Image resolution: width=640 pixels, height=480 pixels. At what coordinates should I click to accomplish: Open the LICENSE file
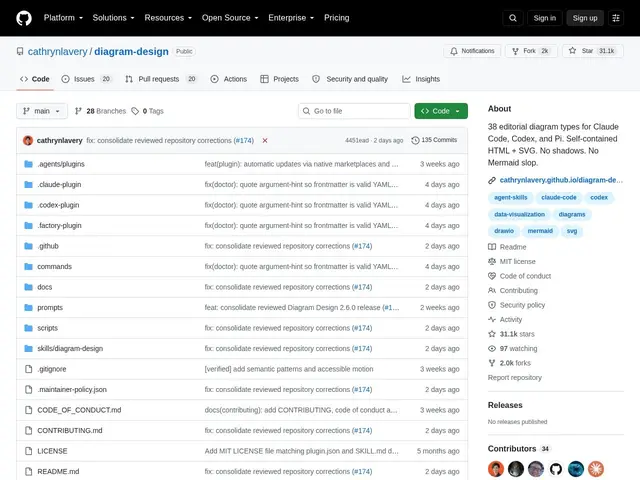coord(52,451)
